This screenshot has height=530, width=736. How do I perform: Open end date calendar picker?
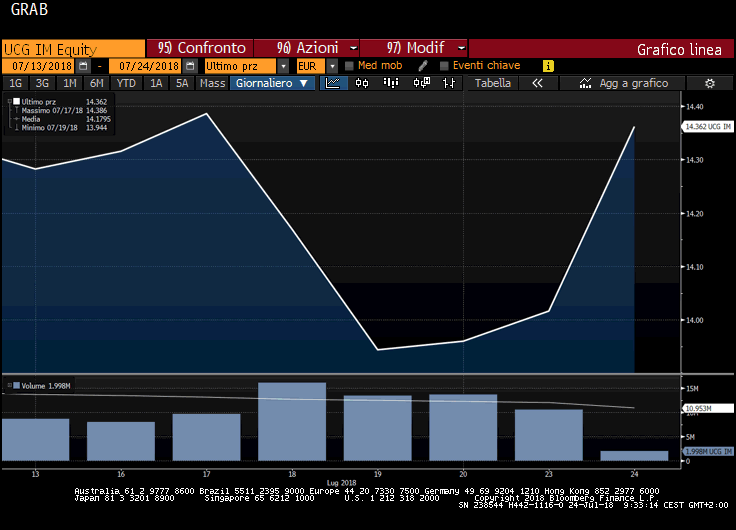[190, 66]
